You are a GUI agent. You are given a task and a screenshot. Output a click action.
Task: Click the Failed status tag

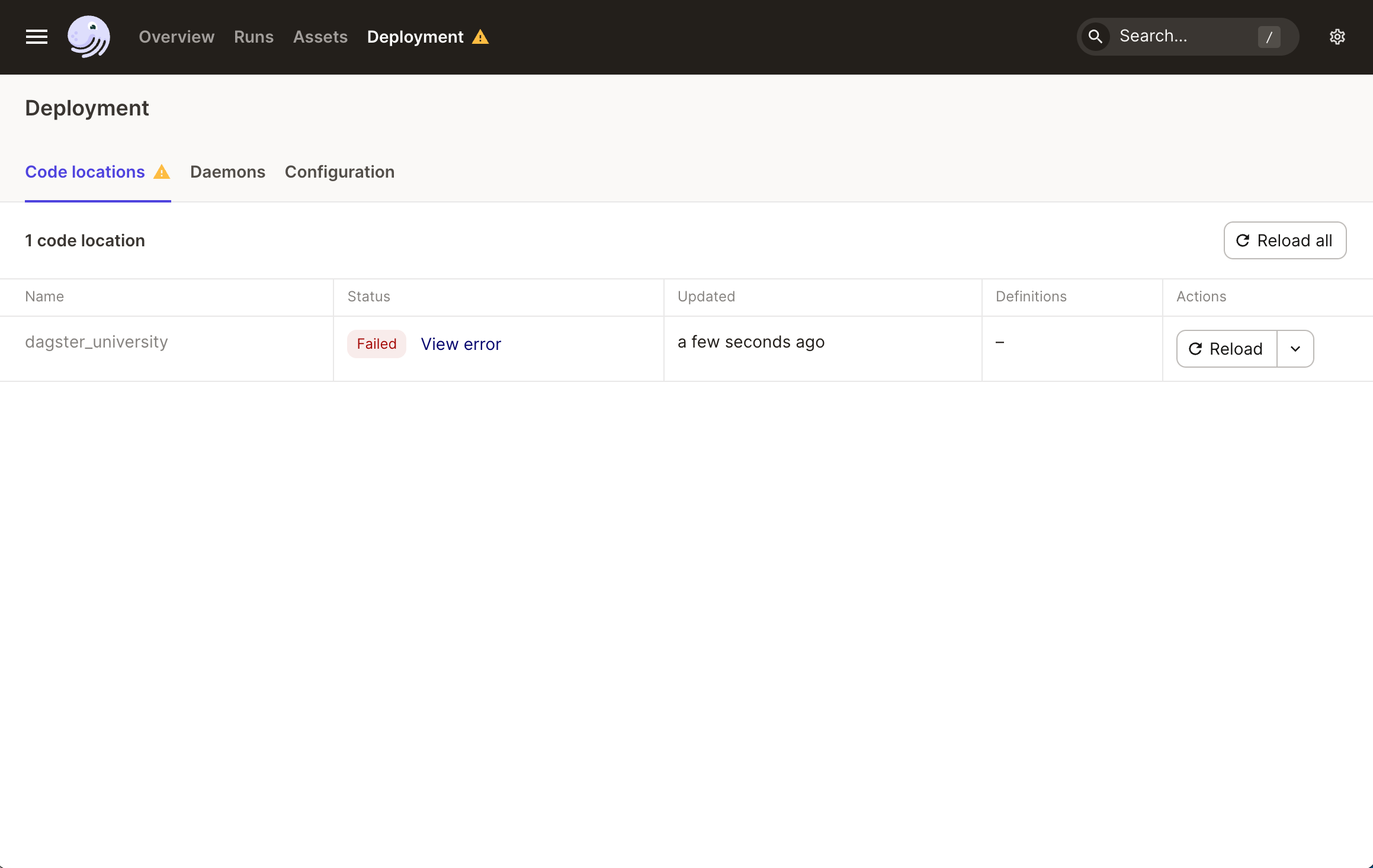pyautogui.click(x=377, y=344)
